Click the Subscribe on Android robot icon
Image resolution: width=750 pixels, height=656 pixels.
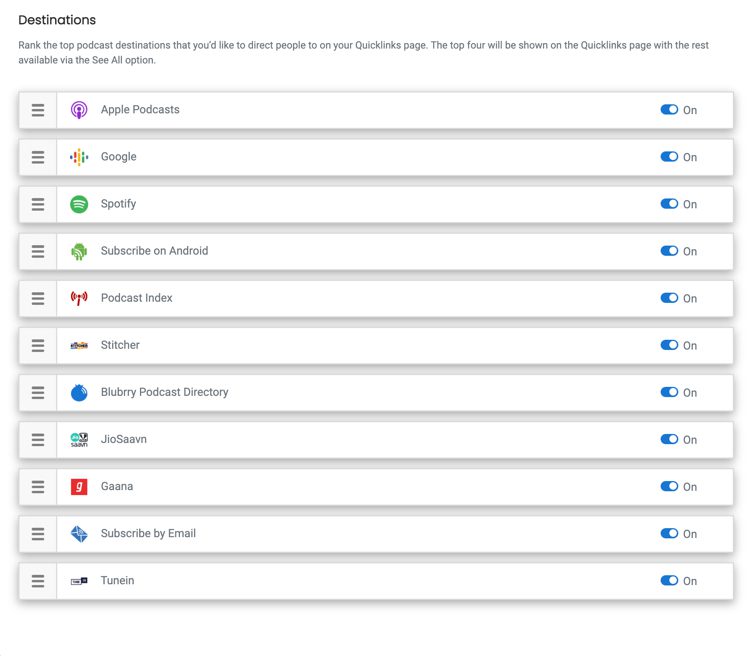click(x=79, y=251)
